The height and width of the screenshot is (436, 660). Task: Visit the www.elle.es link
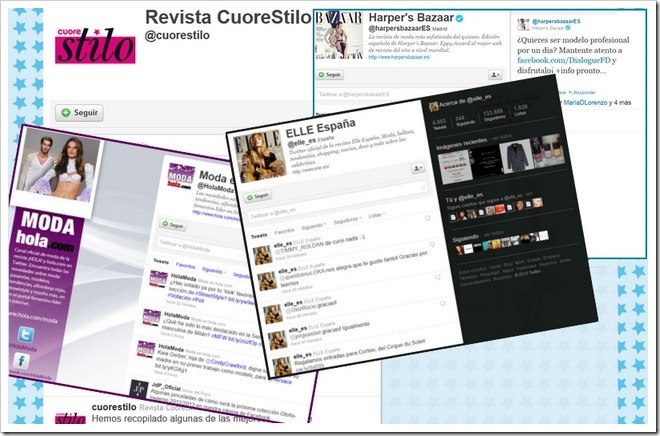coord(311,169)
